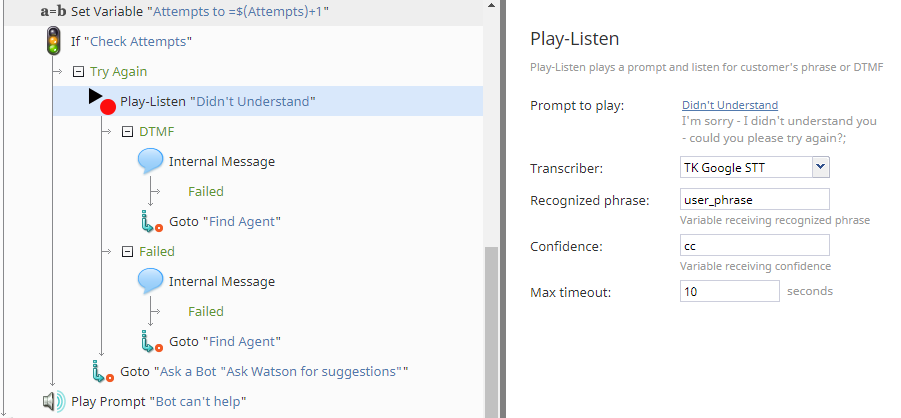The width and height of the screenshot is (901, 418).
Task: Collapse the DTMF branch
Action: tap(127, 131)
